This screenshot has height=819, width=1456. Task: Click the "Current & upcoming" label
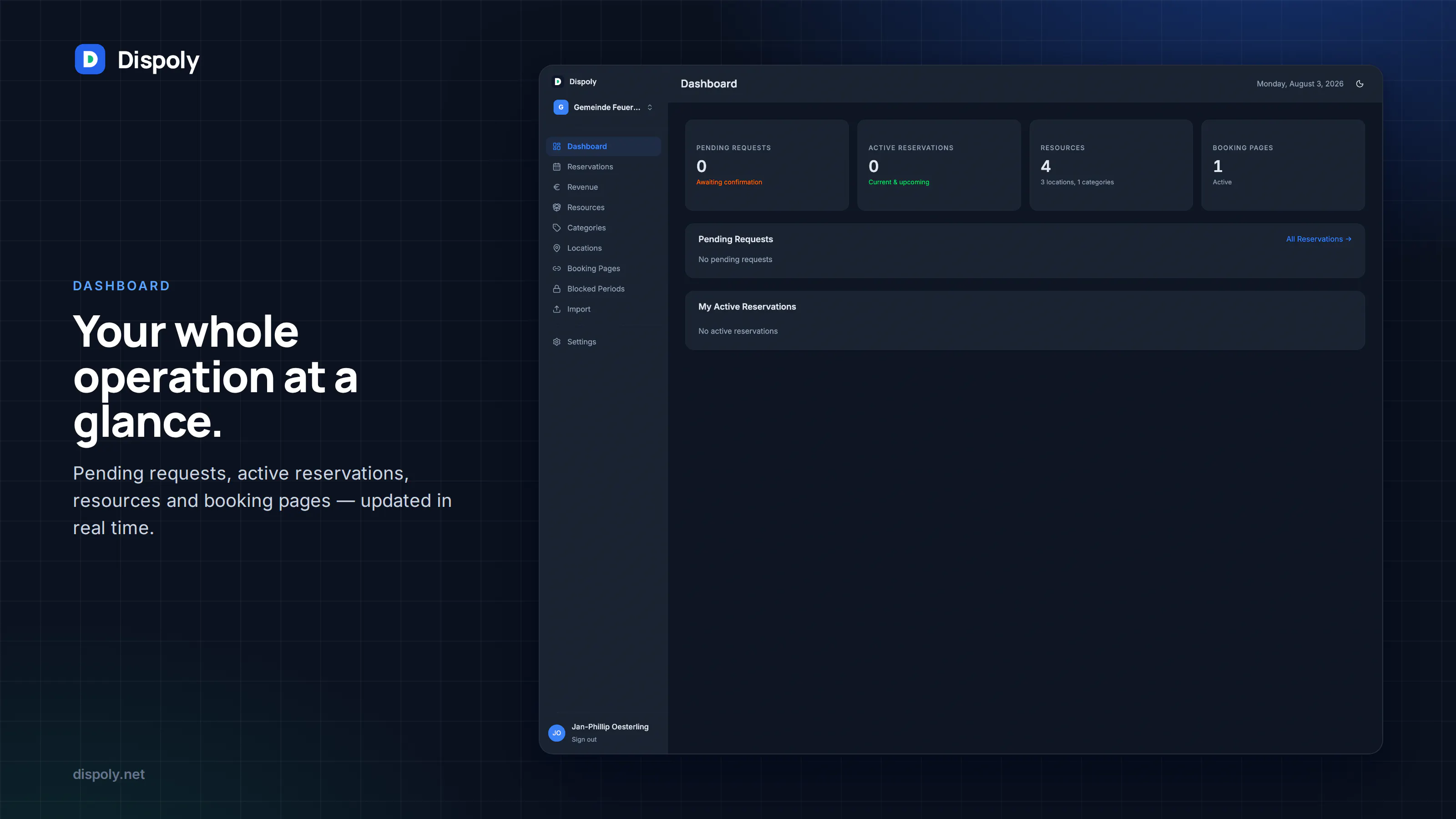[899, 182]
